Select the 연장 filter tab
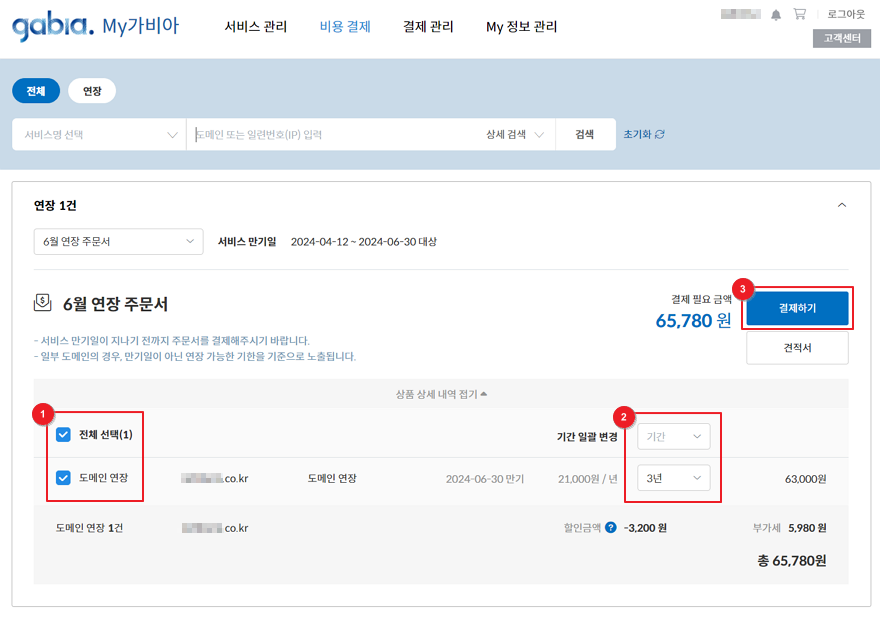880x618 pixels. (92, 91)
